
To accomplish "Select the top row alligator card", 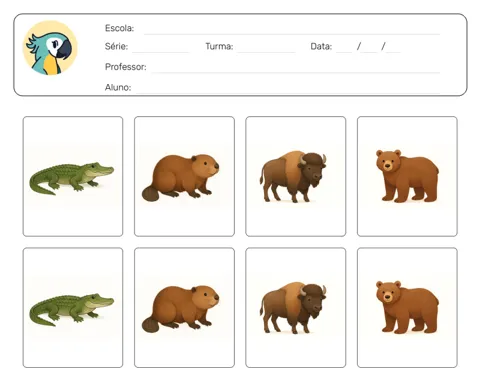I will [x=73, y=176].
